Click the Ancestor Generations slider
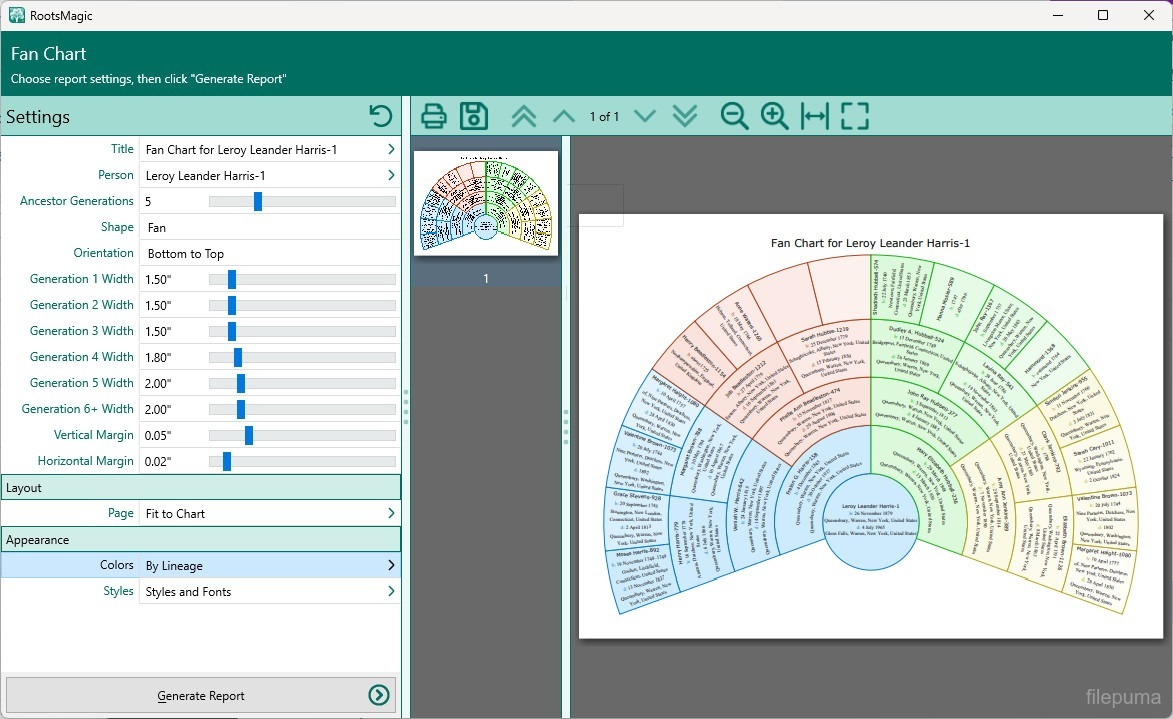Image resolution: width=1173 pixels, height=719 pixels. click(258, 201)
